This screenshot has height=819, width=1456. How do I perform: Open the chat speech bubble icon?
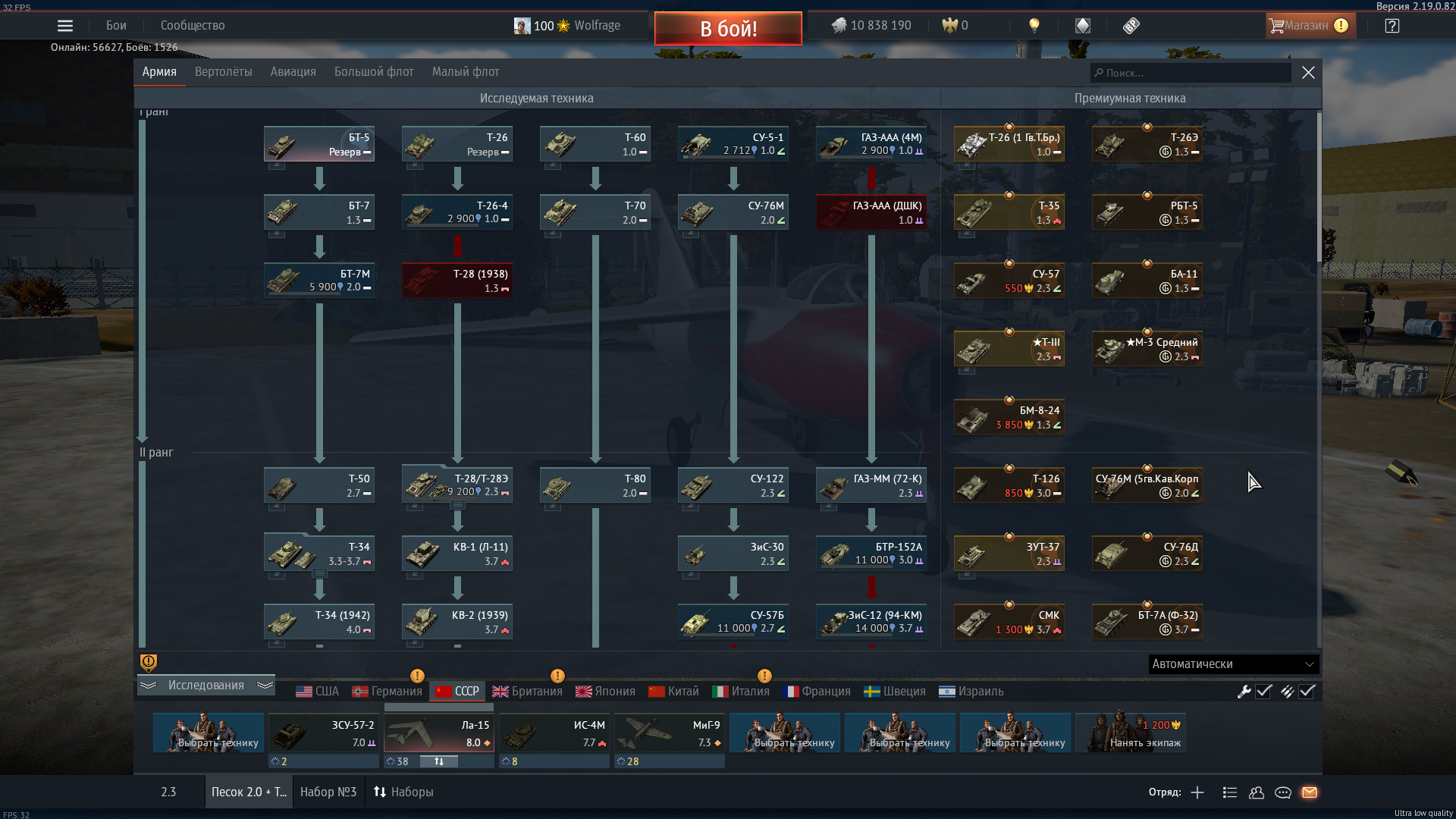[1283, 792]
